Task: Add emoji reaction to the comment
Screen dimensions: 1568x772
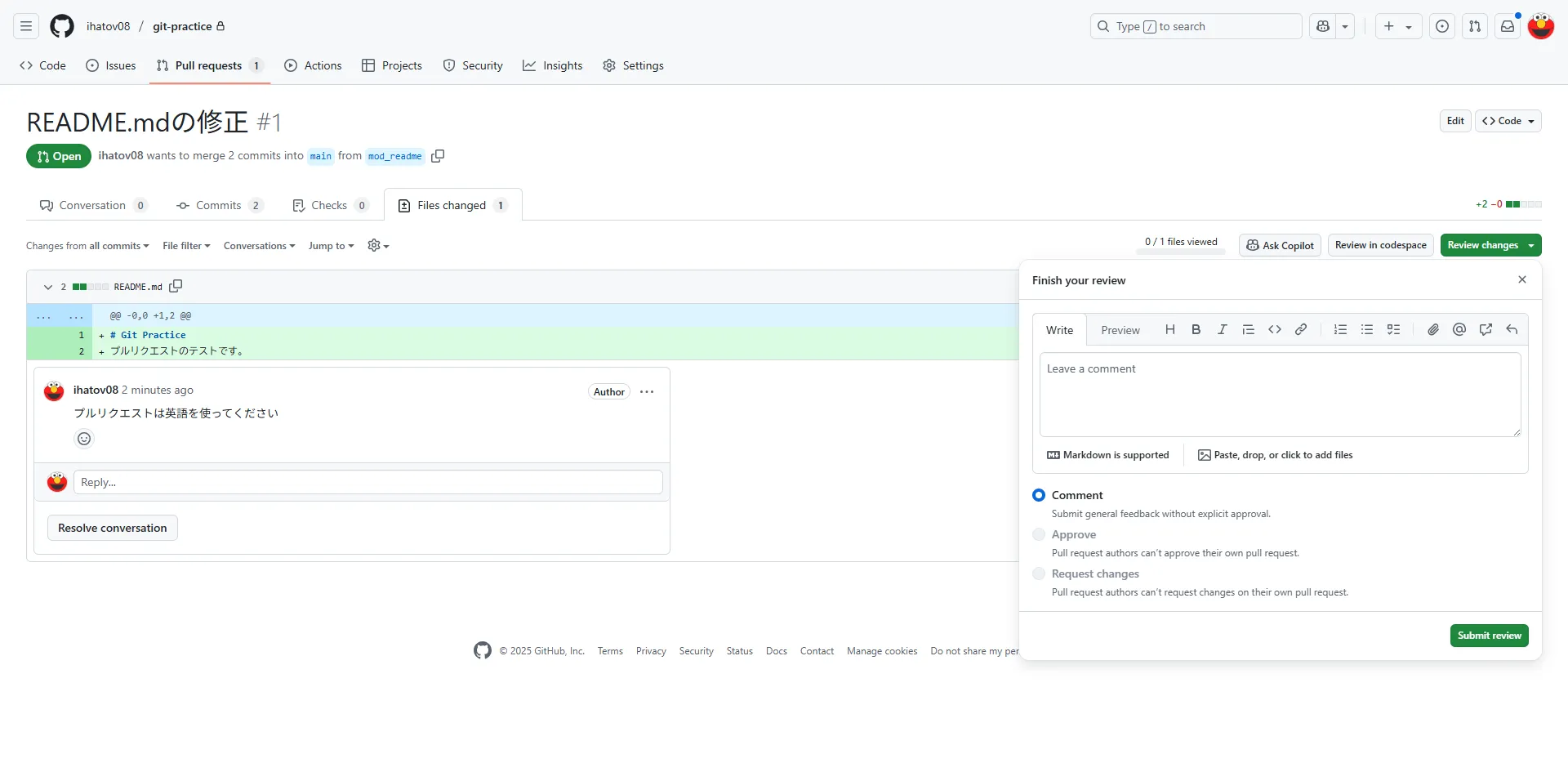Action: (84, 439)
